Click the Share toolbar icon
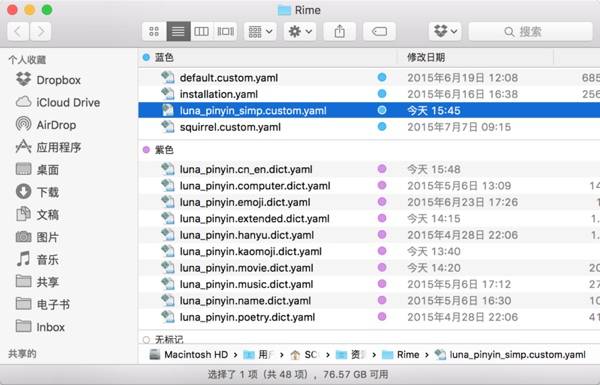Image resolution: width=600 pixels, height=385 pixels. (x=339, y=31)
